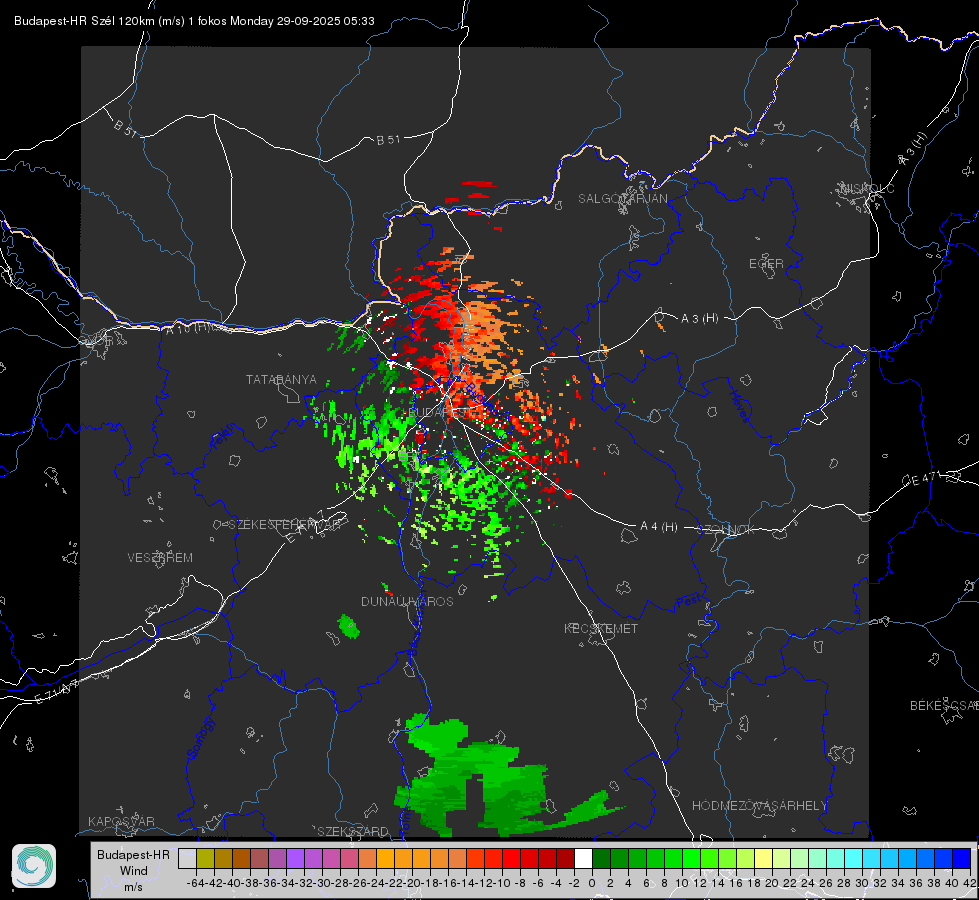Click the -64 value on the legend

pos(196,883)
